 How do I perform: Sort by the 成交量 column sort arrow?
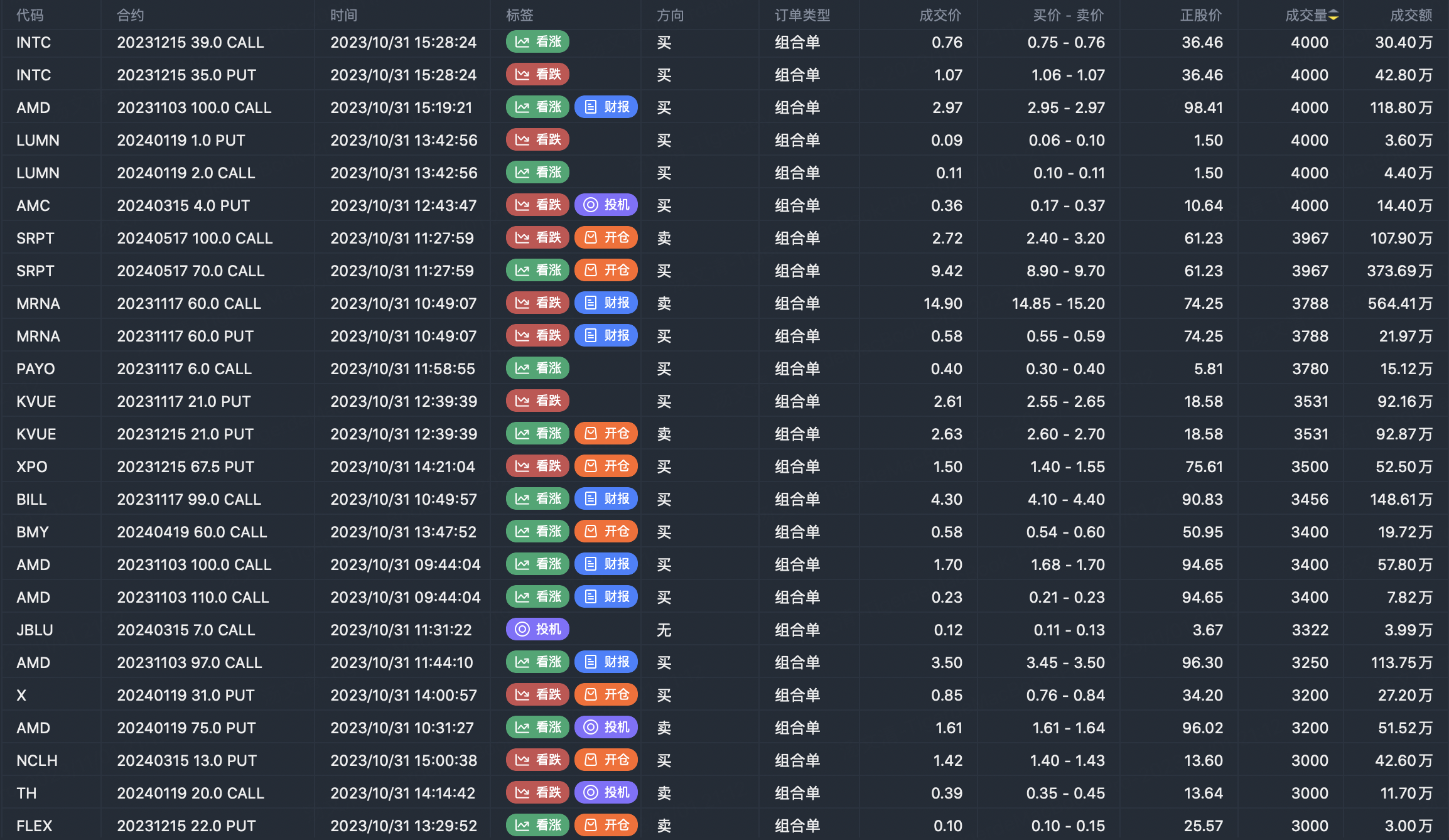1333,15
